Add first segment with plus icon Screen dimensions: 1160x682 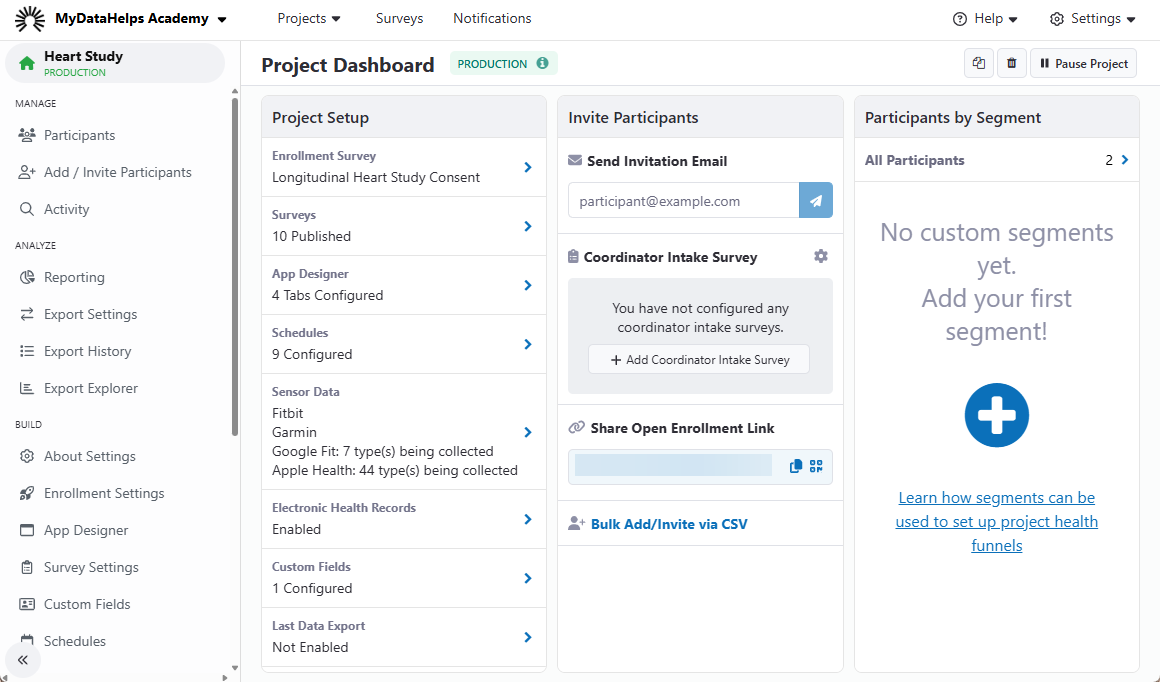pos(996,415)
